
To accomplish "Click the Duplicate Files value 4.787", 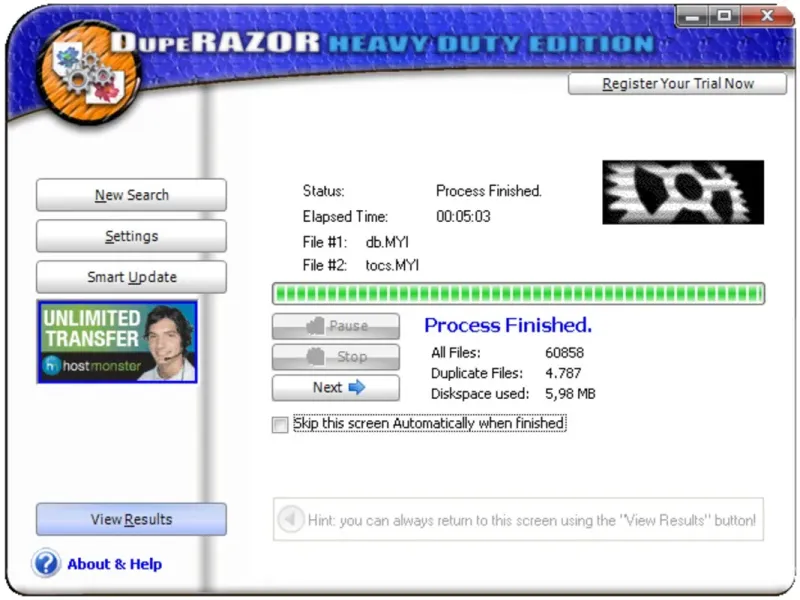I will (563, 373).
